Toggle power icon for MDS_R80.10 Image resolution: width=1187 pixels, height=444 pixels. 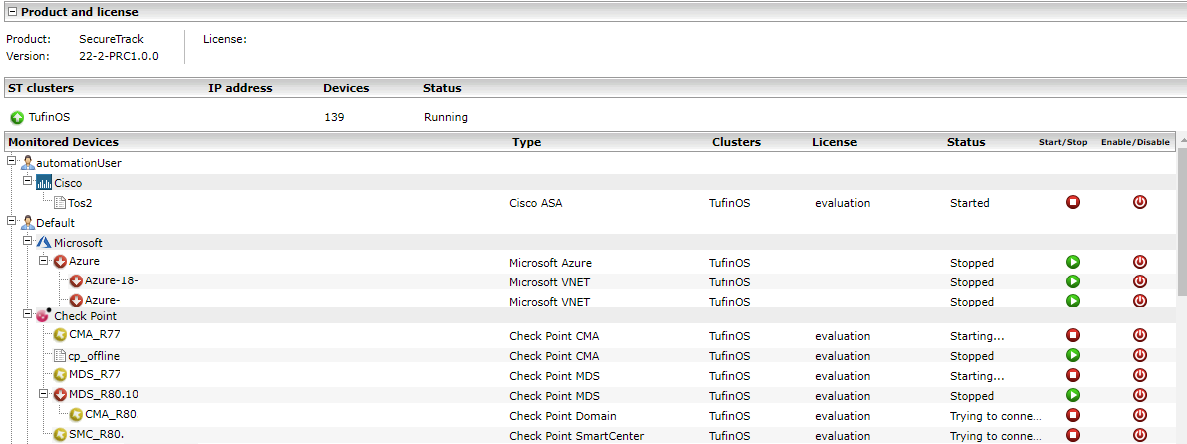tap(1139, 395)
